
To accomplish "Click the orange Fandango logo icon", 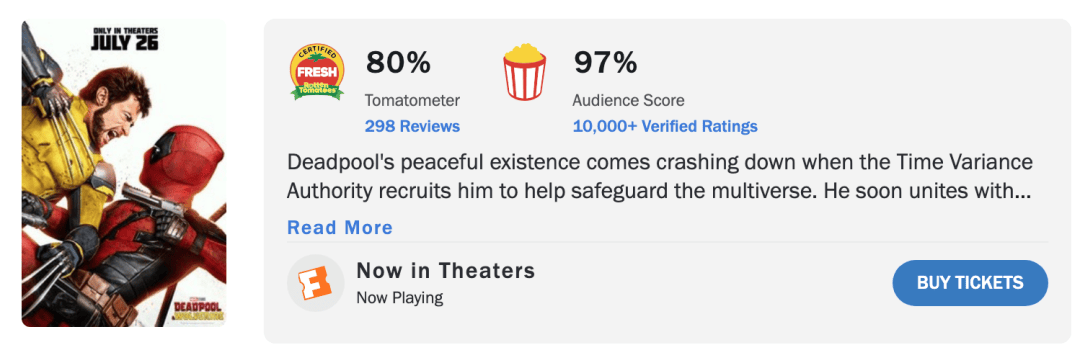I will click(x=315, y=283).
